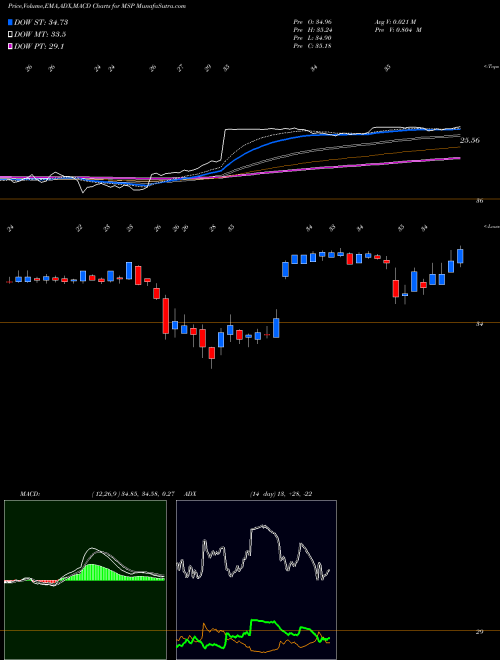Click the 'ADX' panel heading

point(190,494)
